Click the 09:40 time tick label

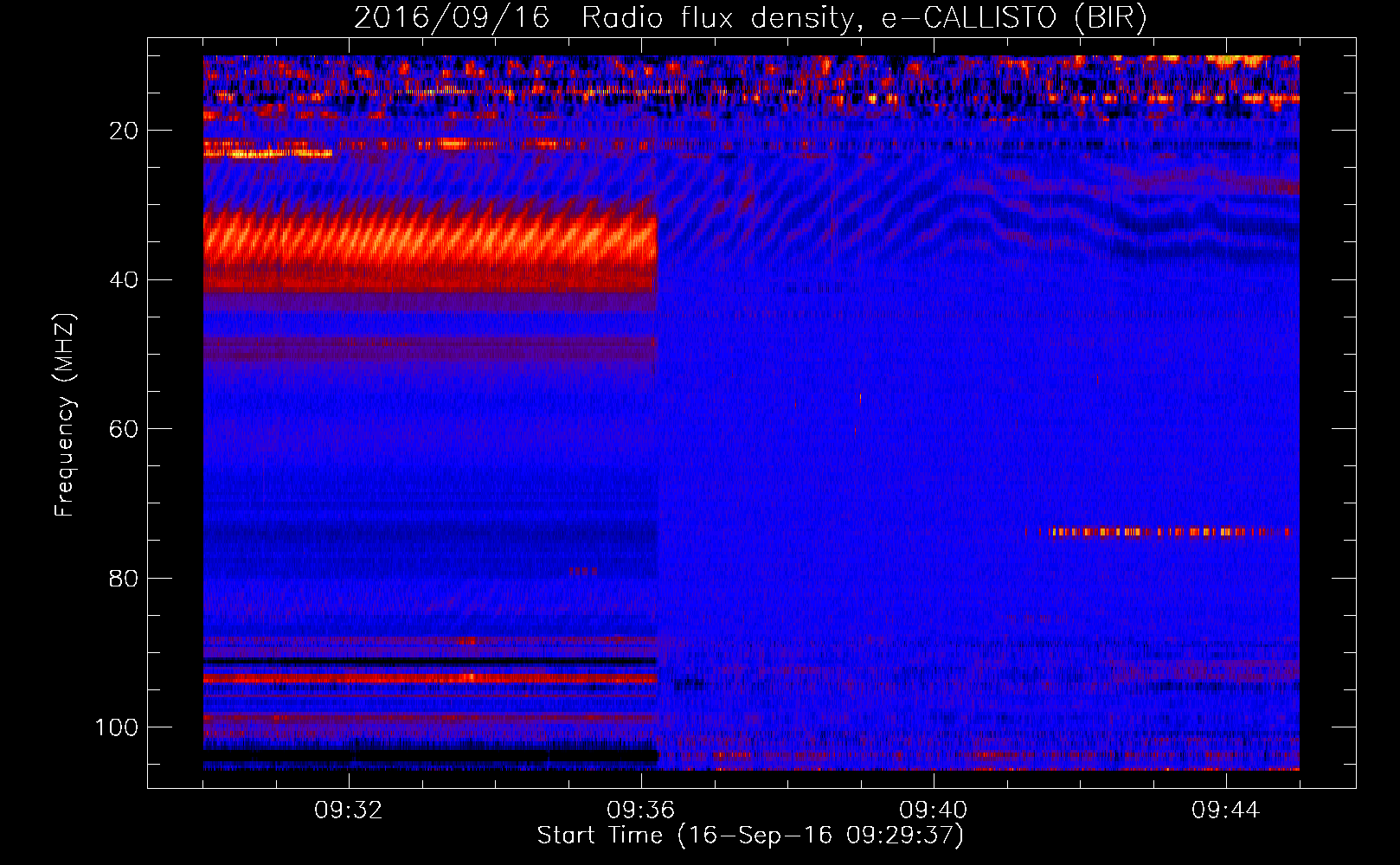(x=934, y=811)
